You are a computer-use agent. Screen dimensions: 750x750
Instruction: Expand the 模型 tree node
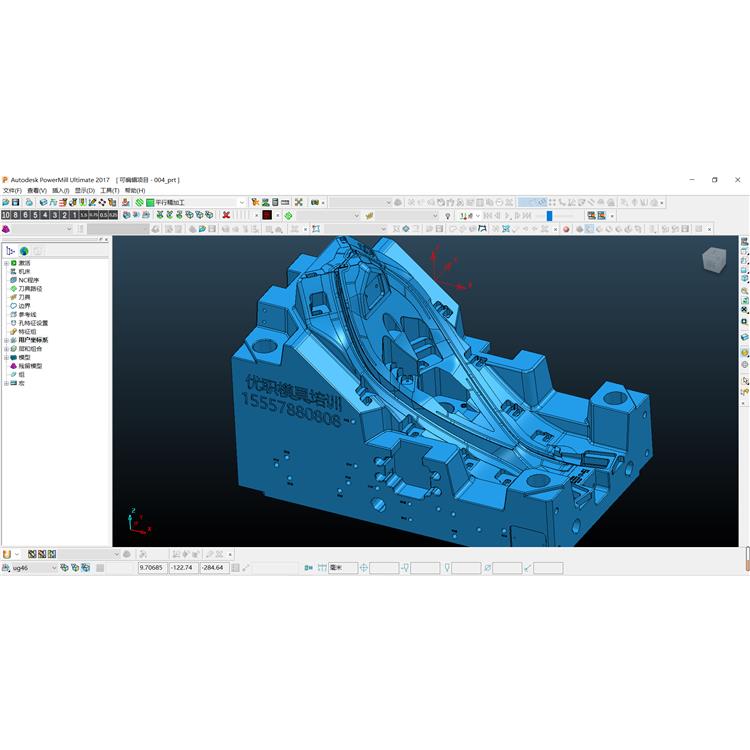pos(6,357)
